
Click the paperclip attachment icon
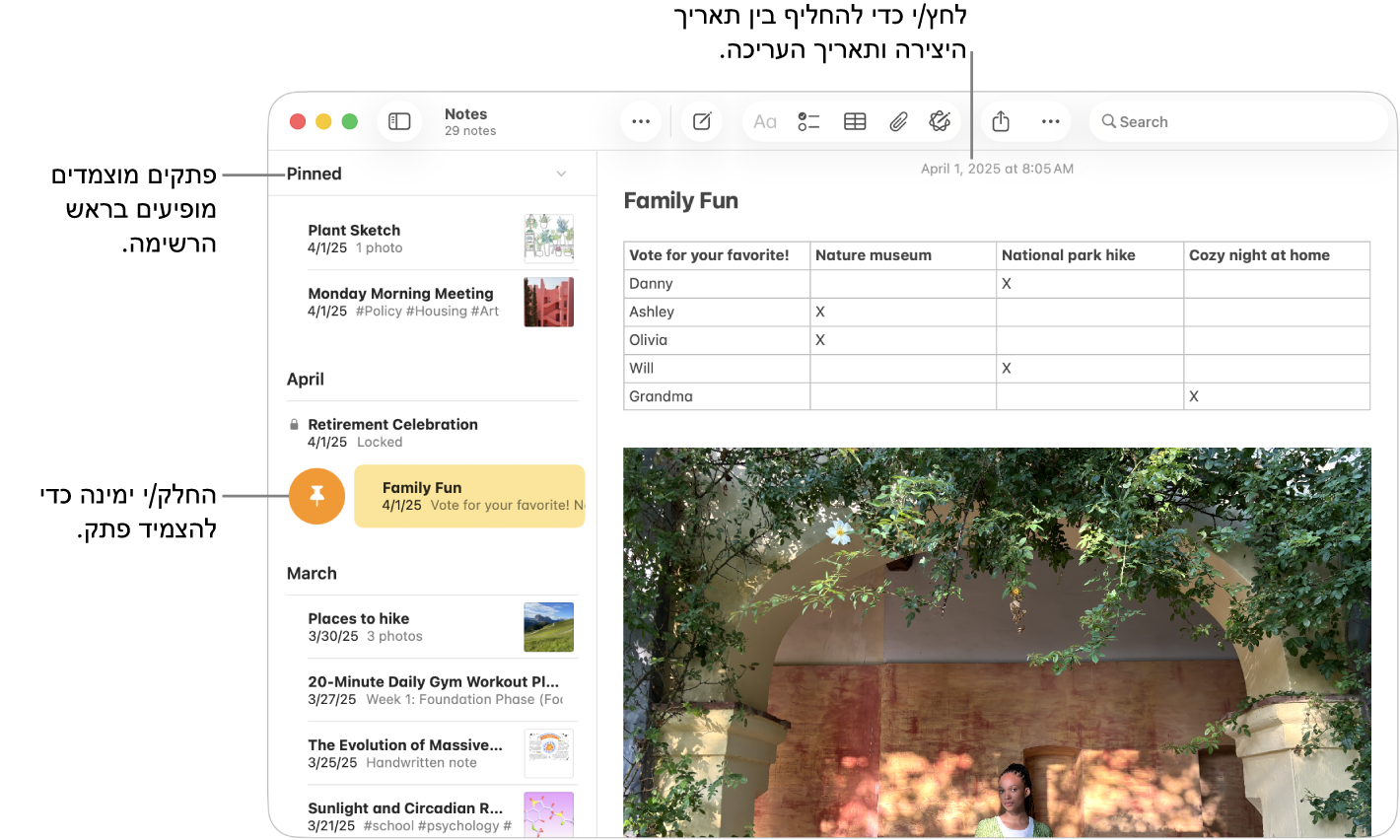click(x=898, y=121)
